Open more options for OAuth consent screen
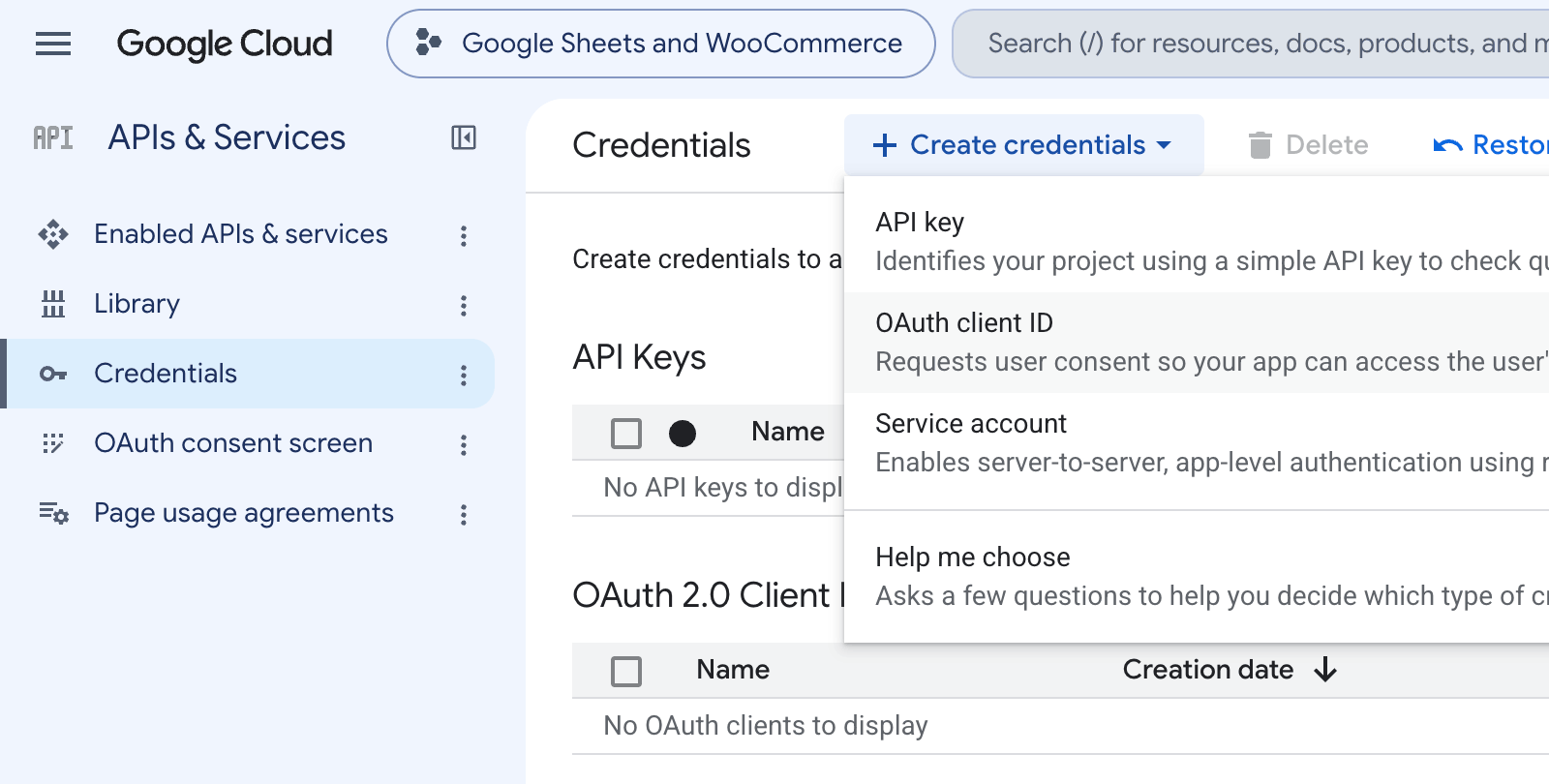 (x=464, y=444)
